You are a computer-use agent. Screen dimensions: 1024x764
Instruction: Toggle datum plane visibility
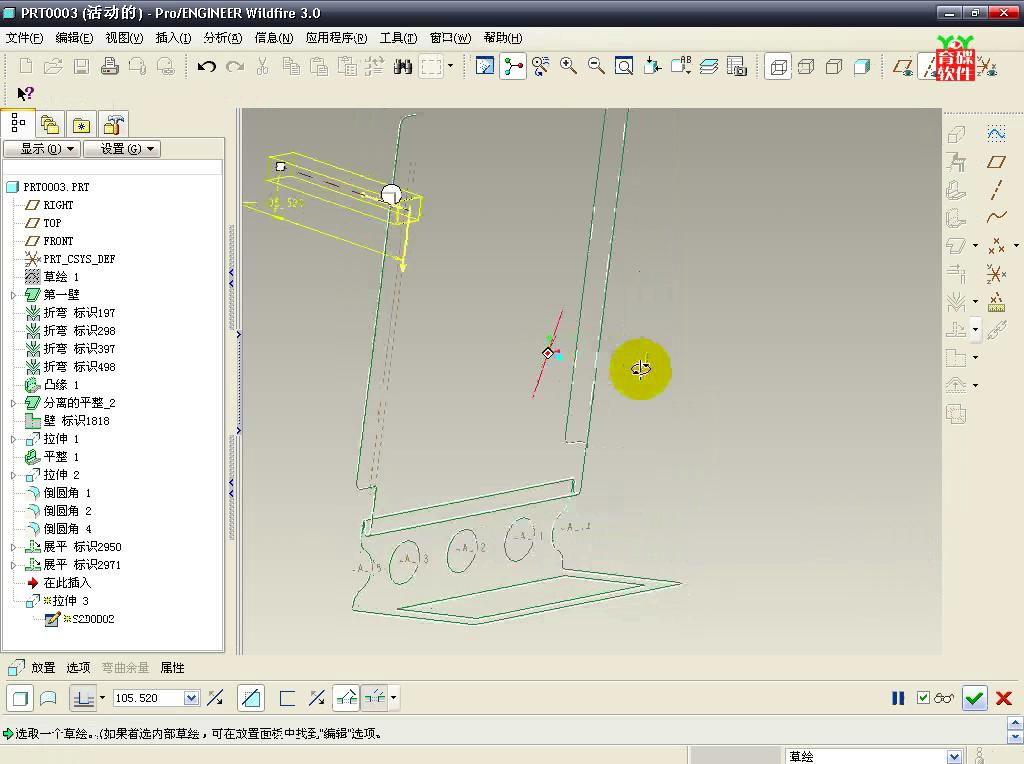(903, 66)
